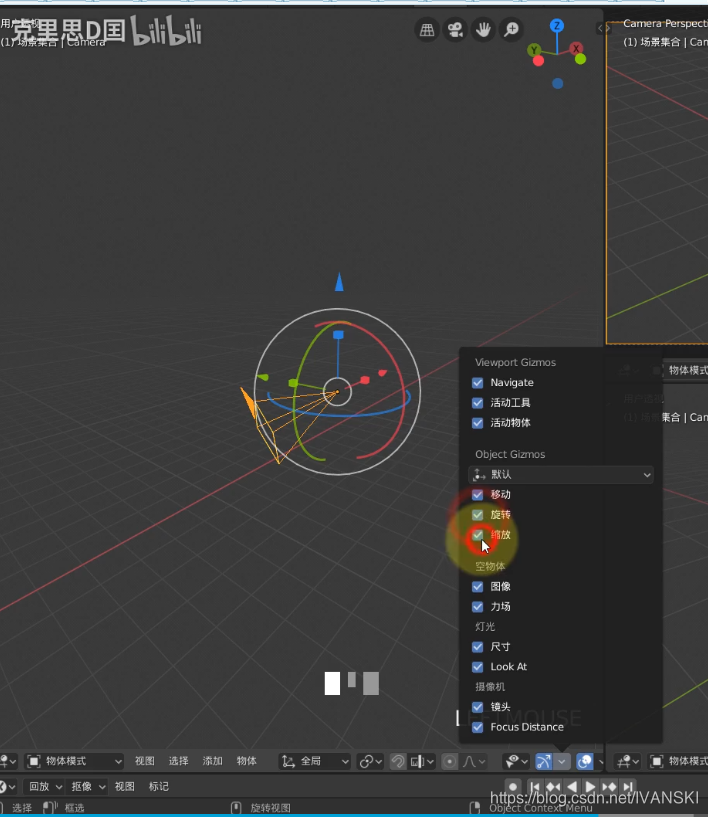Open the 视图 menu in viewport header

[x=145, y=761]
